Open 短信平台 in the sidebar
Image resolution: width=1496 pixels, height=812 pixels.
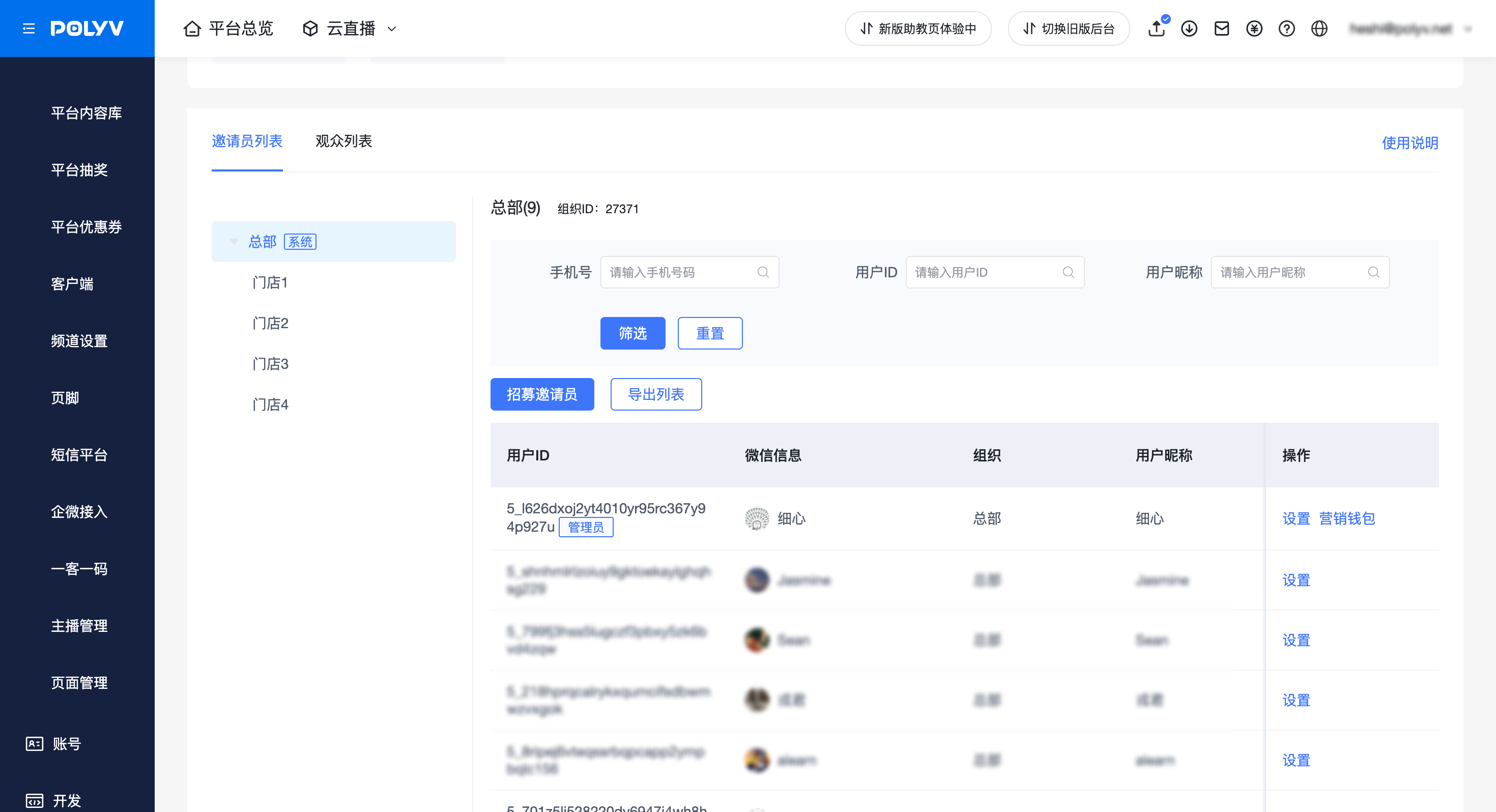click(x=79, y=454)
